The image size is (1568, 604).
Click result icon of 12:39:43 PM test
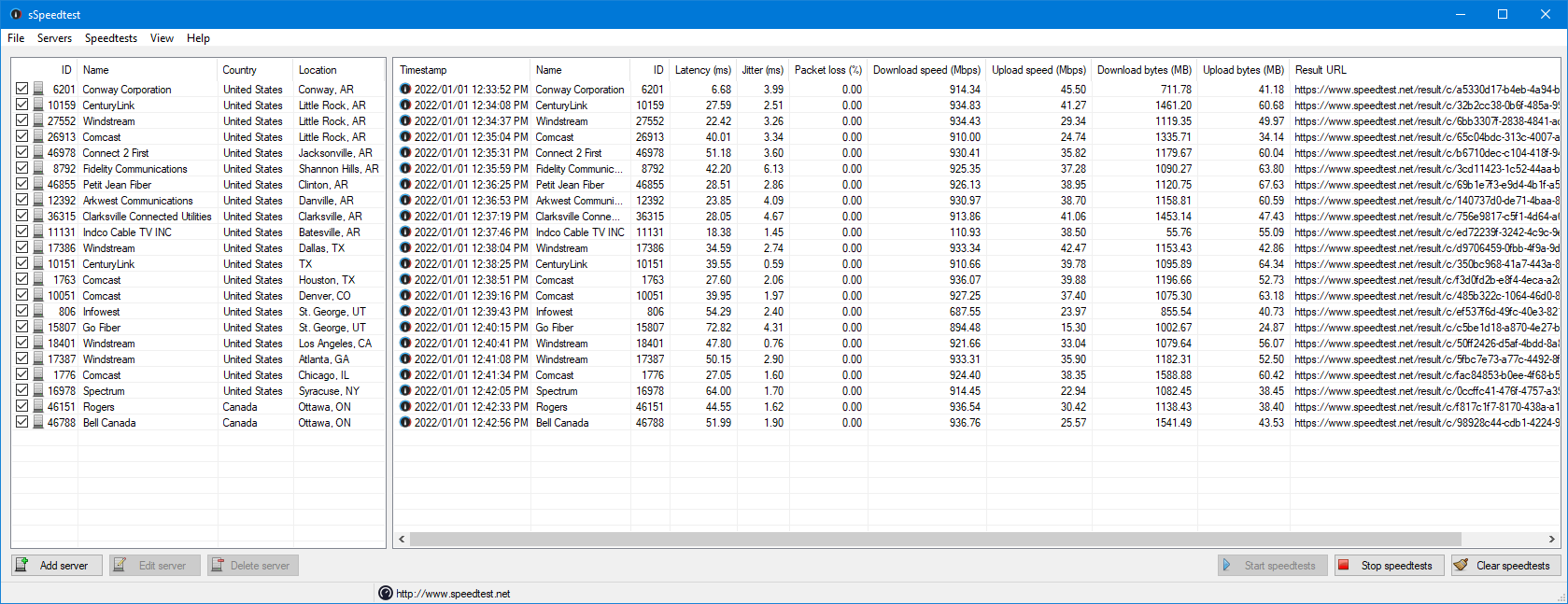point(405,312)
